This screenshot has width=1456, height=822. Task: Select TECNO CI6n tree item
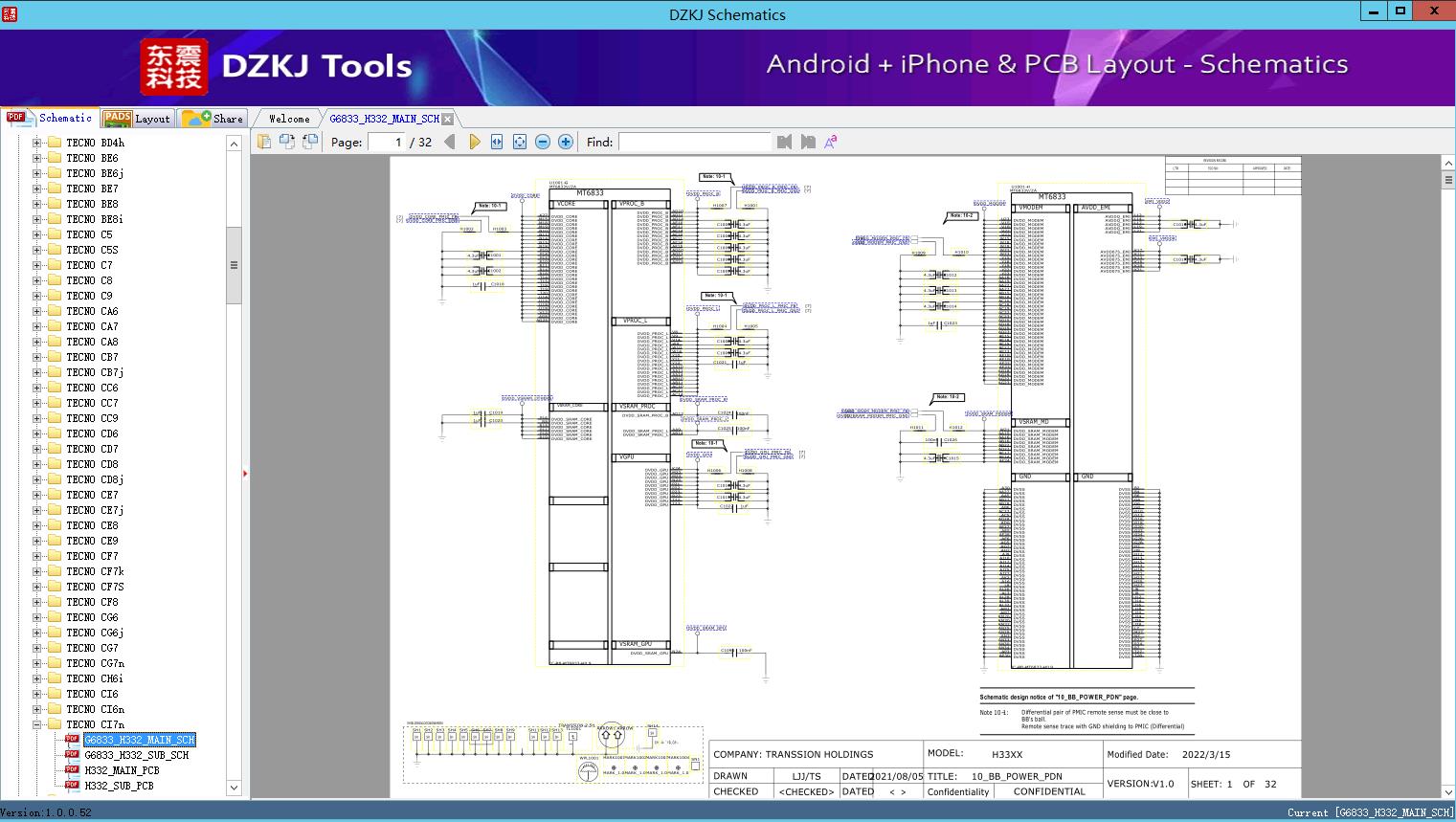(96, 709)
